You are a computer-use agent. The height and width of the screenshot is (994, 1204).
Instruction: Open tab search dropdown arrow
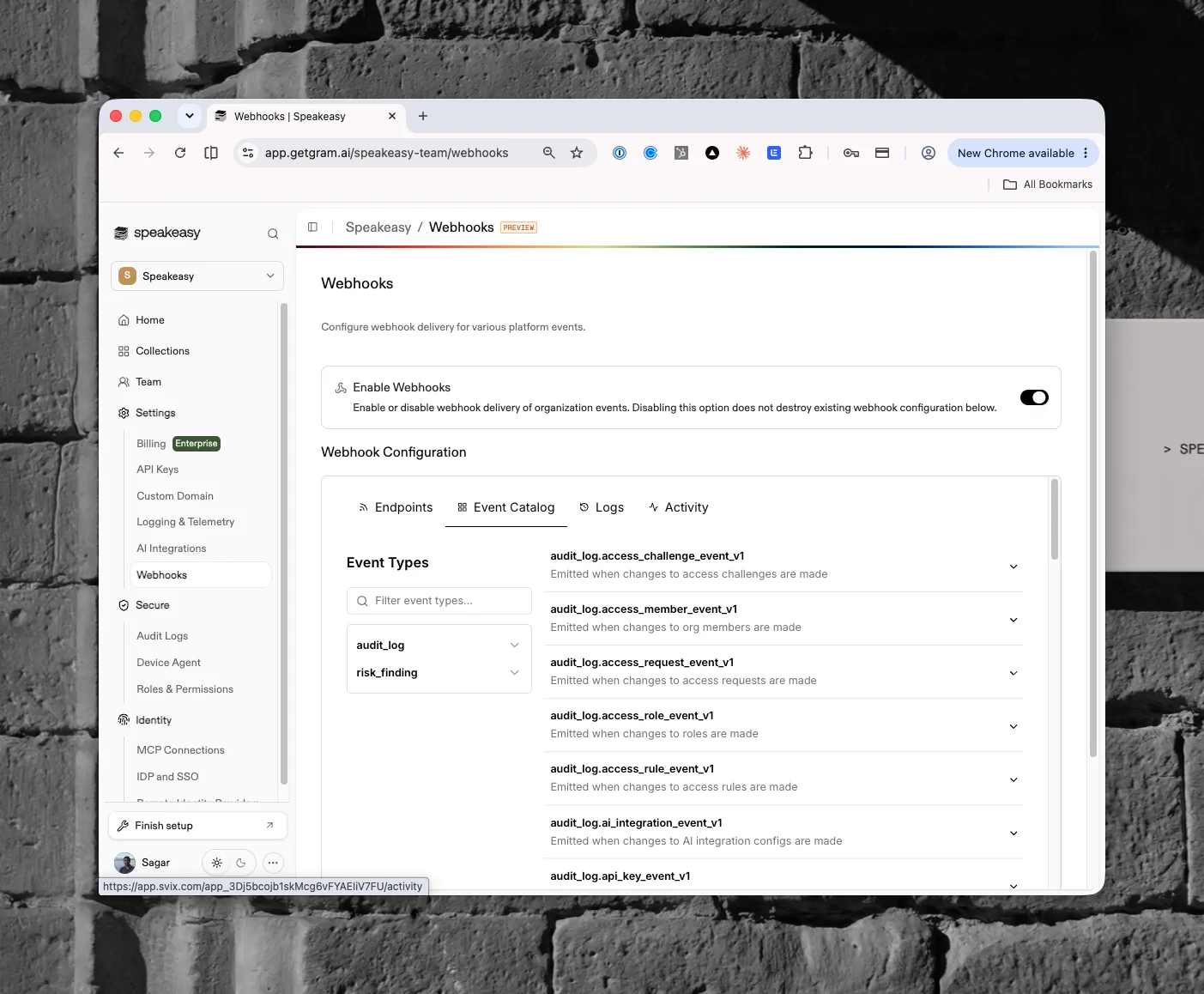pos(190,116)
